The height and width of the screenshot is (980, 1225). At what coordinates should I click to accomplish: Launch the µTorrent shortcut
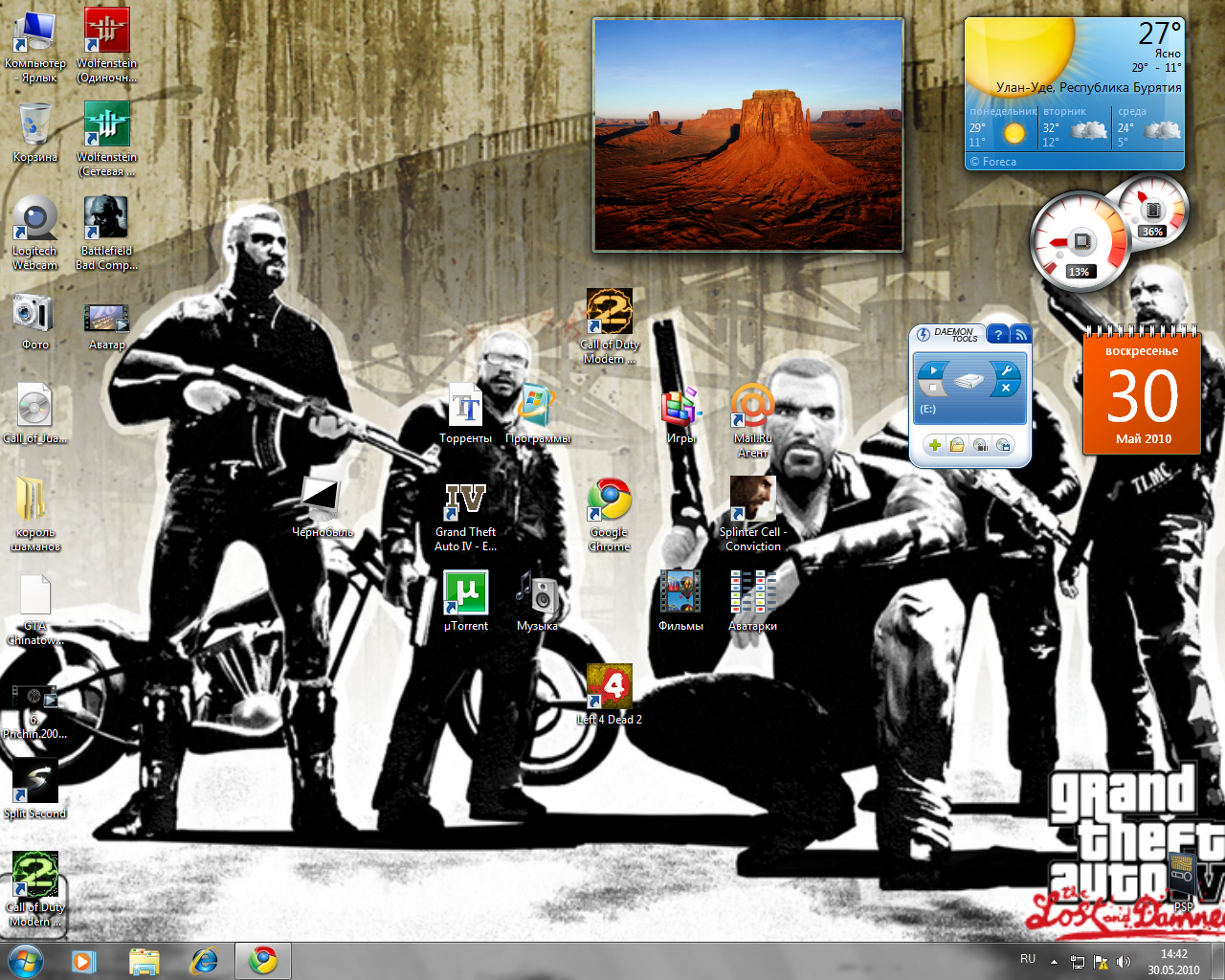466,601
